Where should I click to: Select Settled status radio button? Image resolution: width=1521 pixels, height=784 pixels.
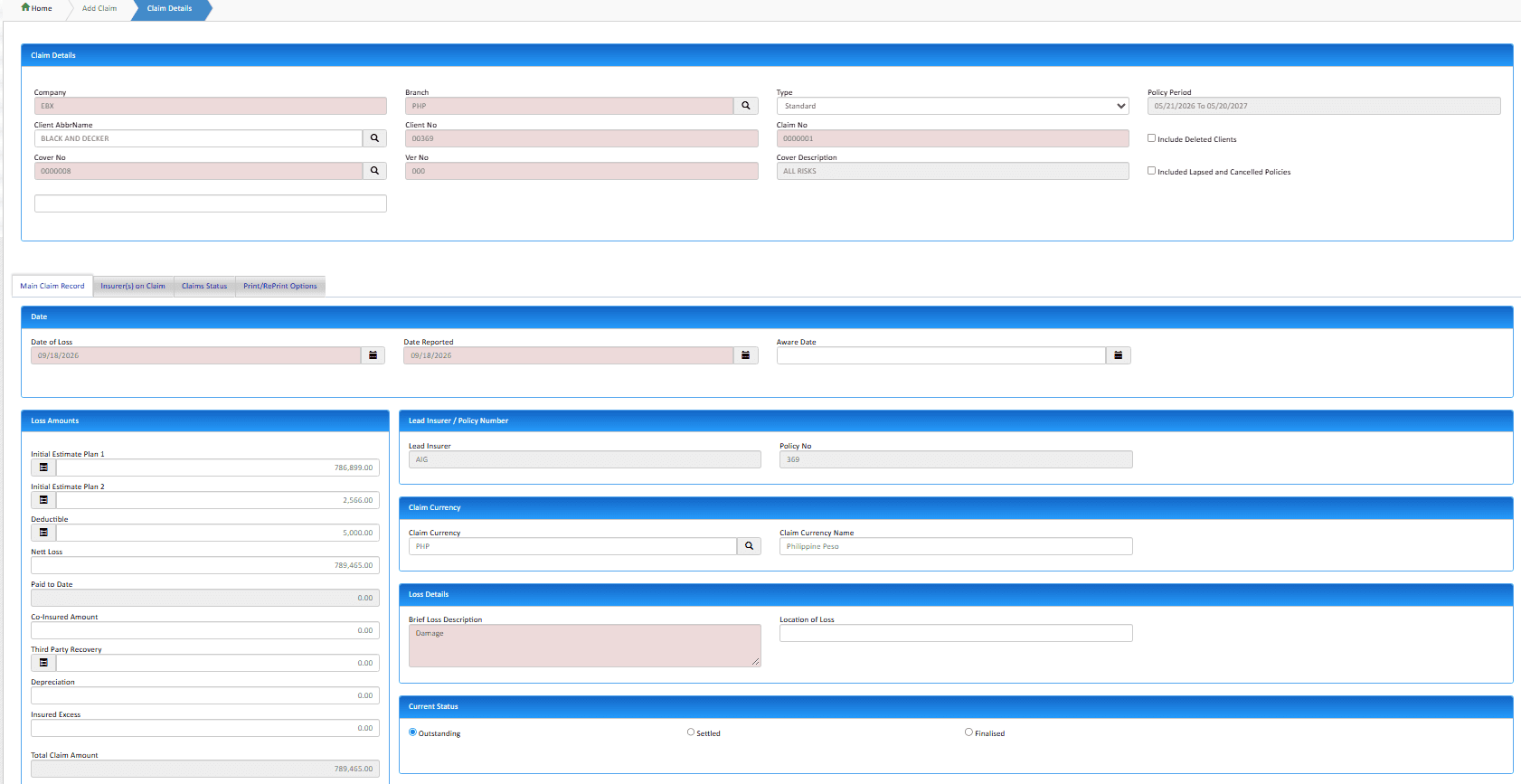click(691, 732)
